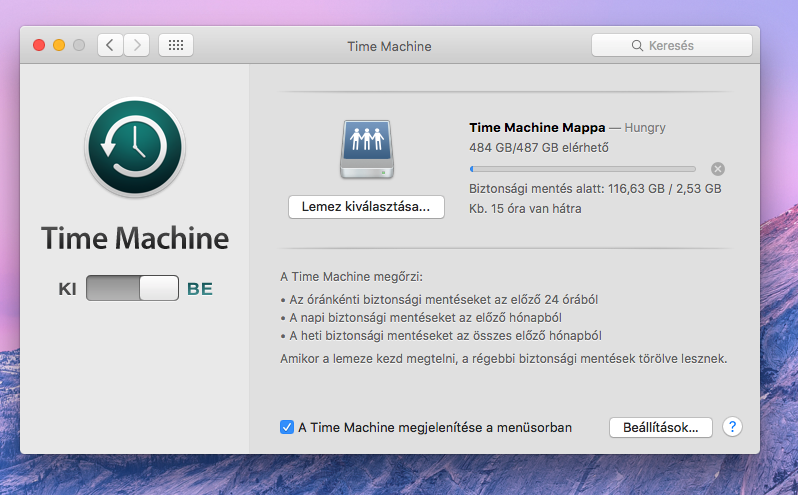This screenshot has height=495, width=798.
Task: Select the Time Machine Mappa disk name
Action: (x=536, y=127)
